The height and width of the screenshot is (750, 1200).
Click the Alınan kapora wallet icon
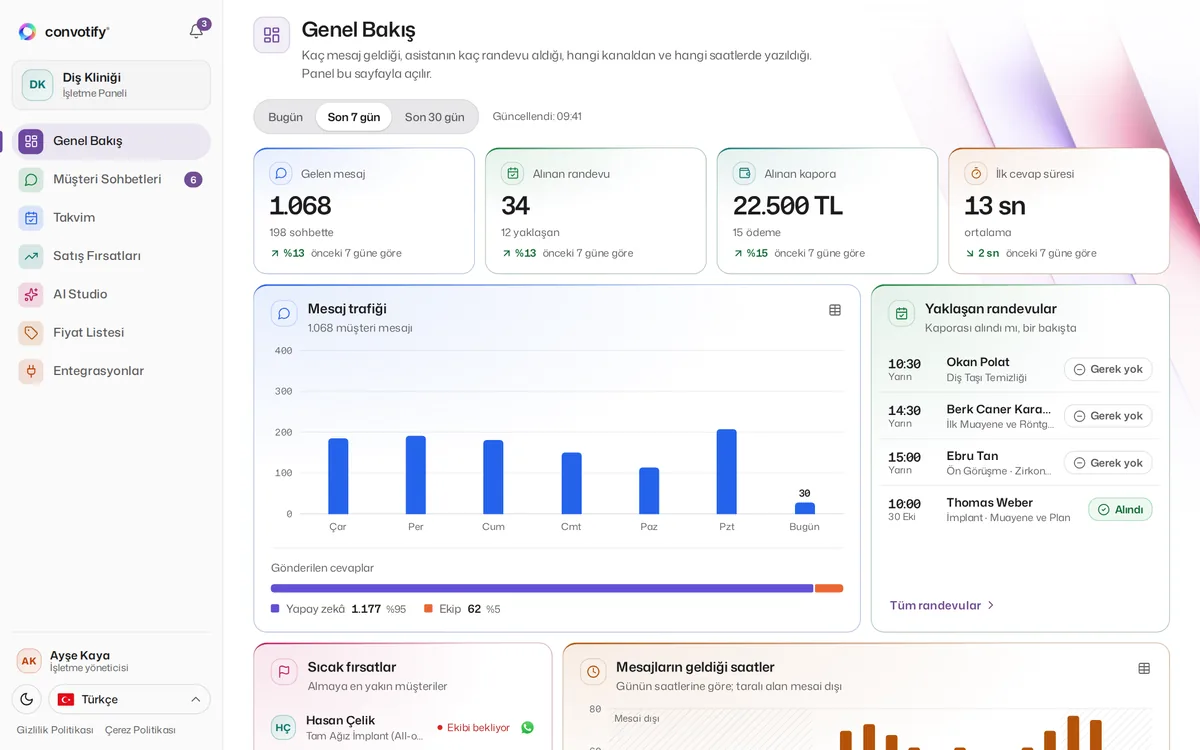tap(744, 173)
